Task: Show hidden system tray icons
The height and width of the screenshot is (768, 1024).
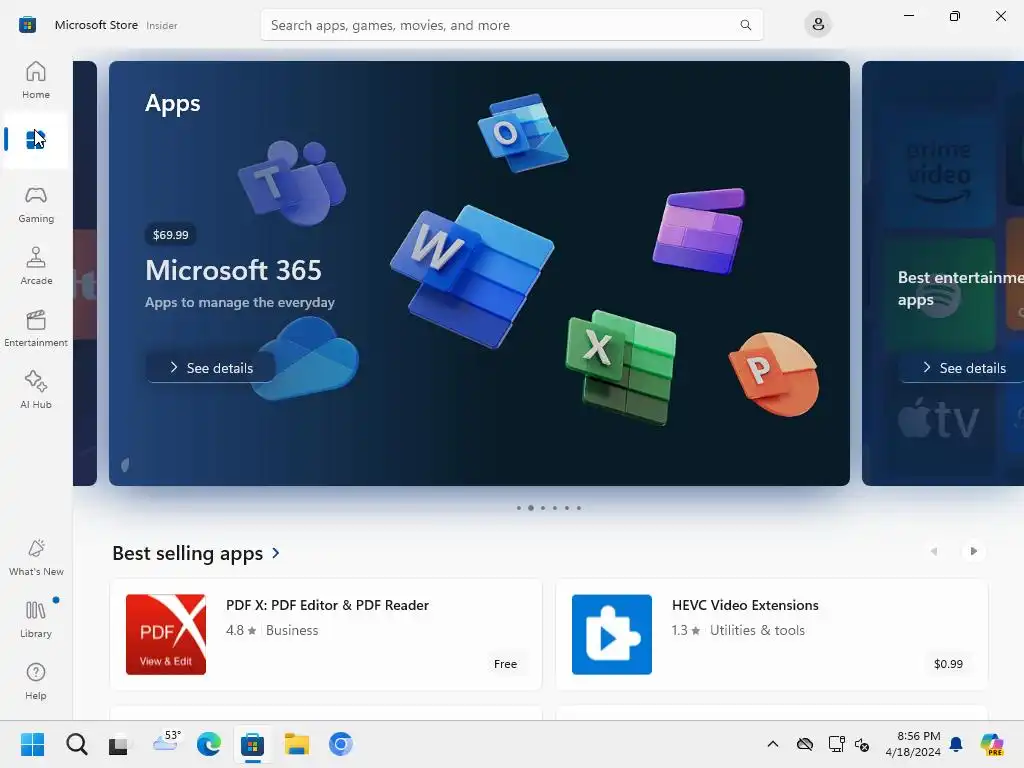Action: (x=773, y=744)
